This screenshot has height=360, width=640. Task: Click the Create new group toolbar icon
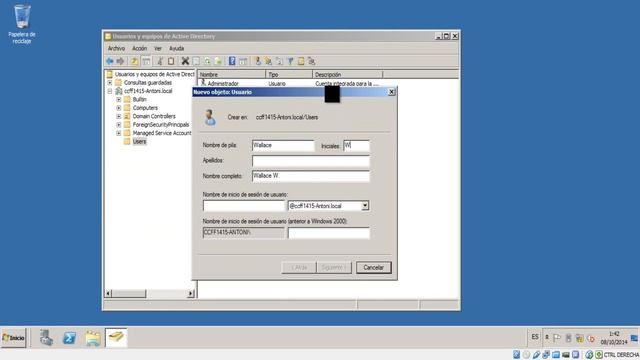268,61
